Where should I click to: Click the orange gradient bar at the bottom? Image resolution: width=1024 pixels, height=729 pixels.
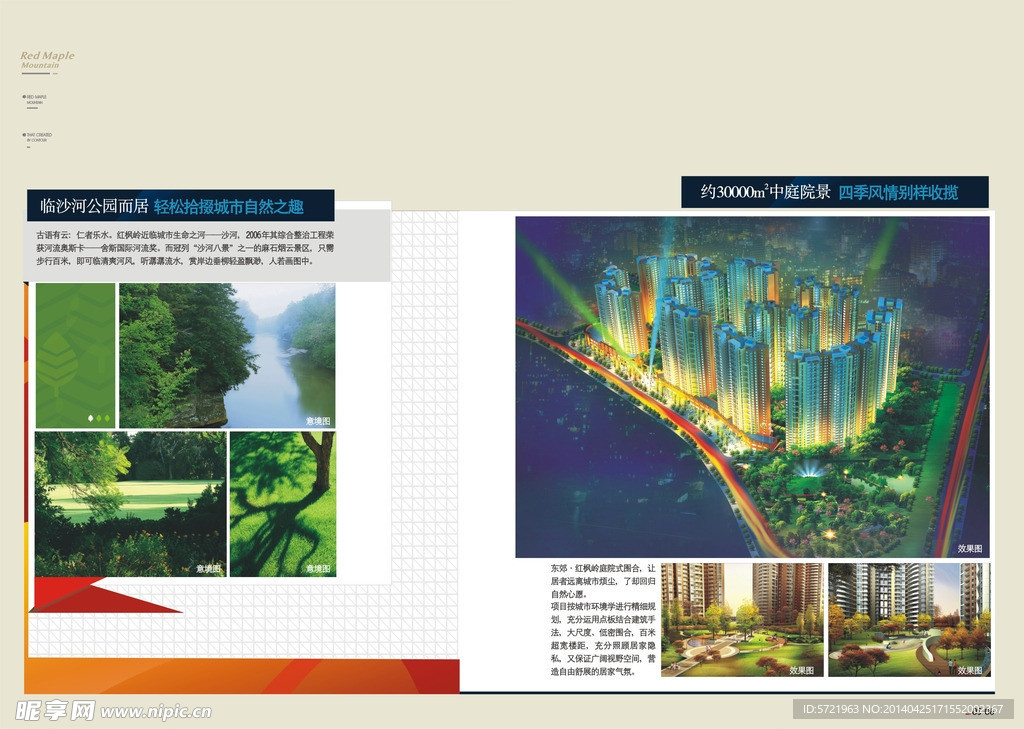point(240,675)
